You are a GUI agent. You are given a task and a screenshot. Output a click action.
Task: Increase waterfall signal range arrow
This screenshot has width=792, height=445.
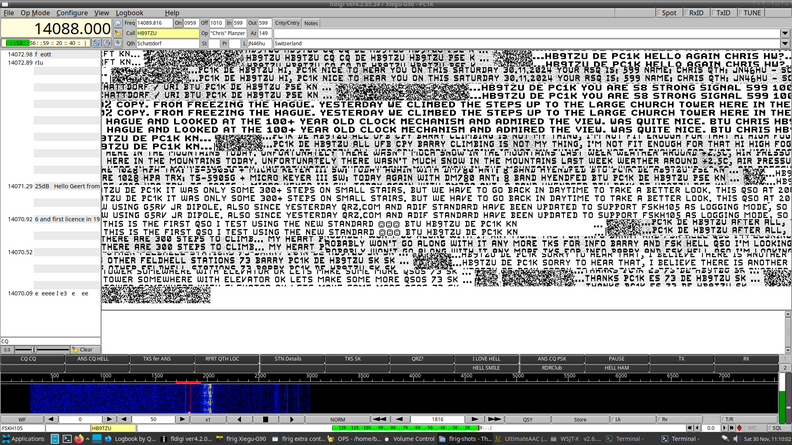click(182, 419)
